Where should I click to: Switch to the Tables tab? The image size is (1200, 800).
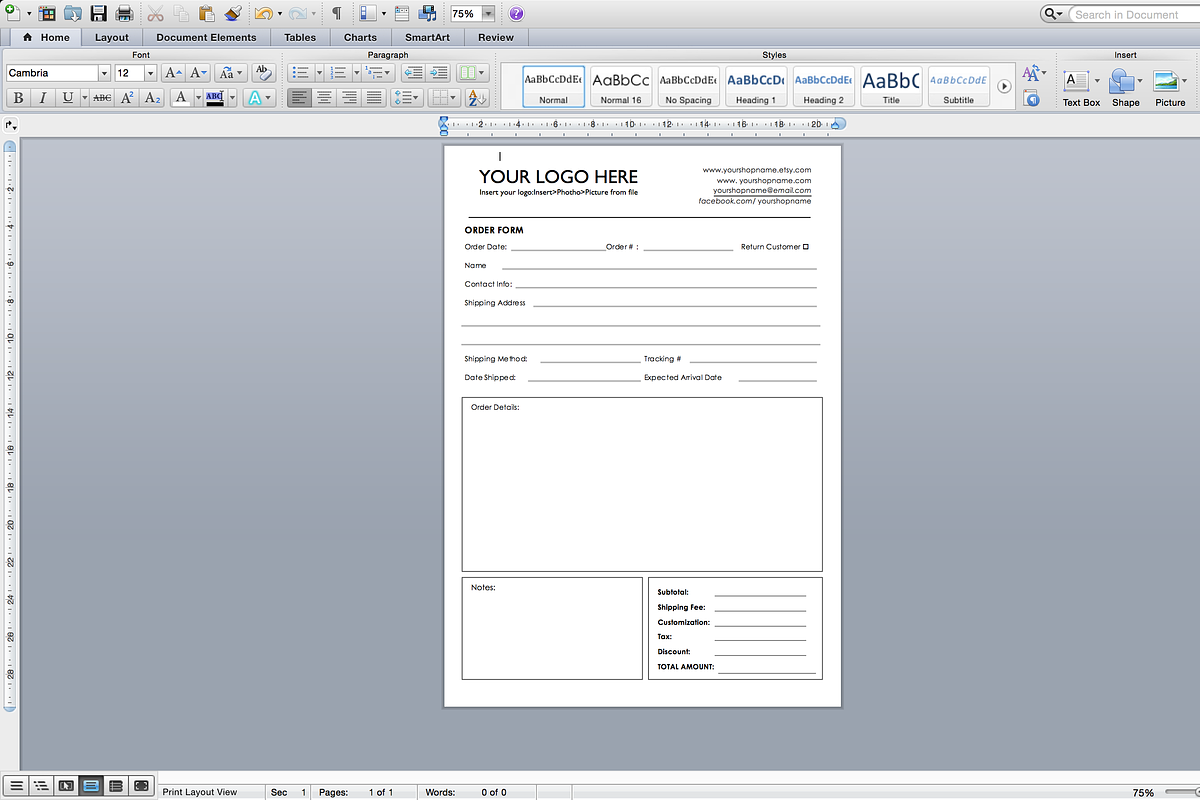click(300, 37)
